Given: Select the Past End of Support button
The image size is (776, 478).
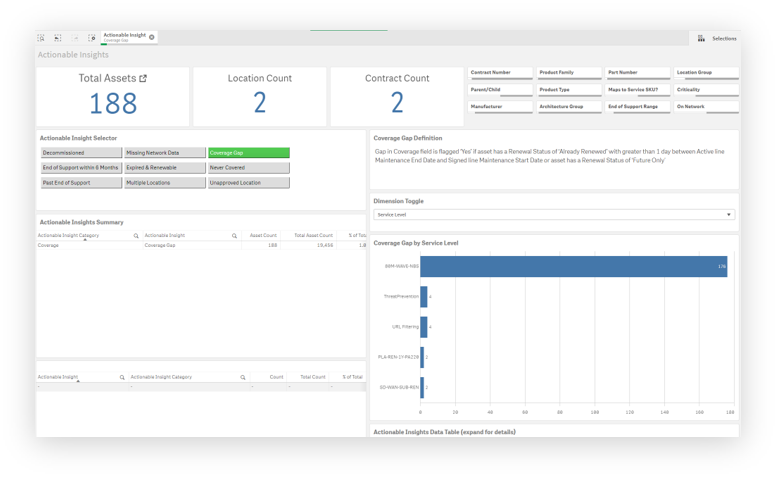Looking at the screenshot, I should pyautogui.click(x=81, y=183).
